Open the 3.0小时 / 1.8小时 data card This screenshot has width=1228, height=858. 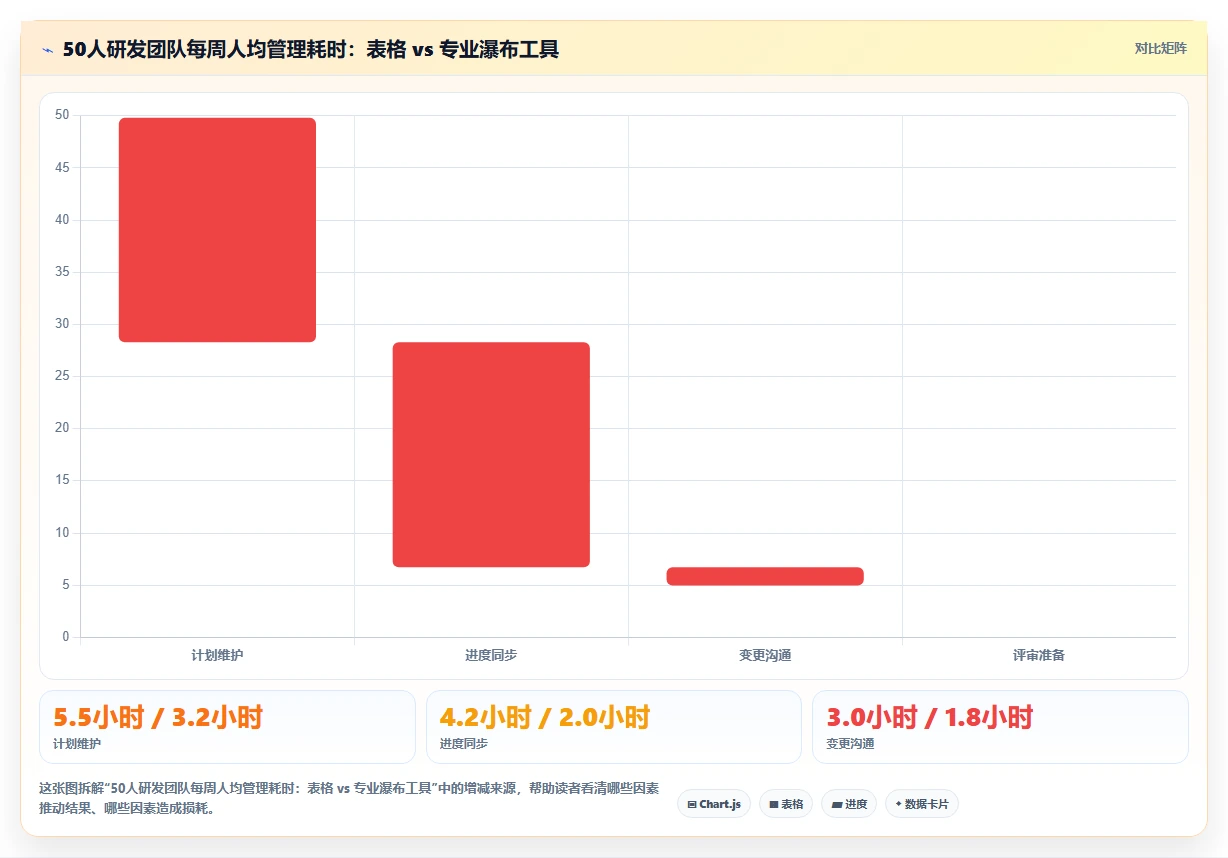pos(1000,727)
